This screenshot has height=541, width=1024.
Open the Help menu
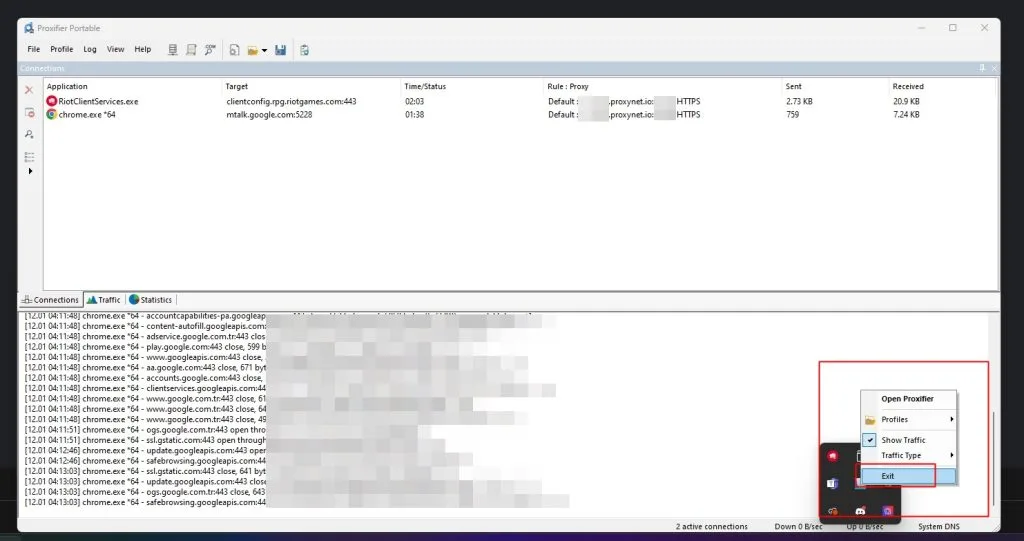click(x=142, y=49)
